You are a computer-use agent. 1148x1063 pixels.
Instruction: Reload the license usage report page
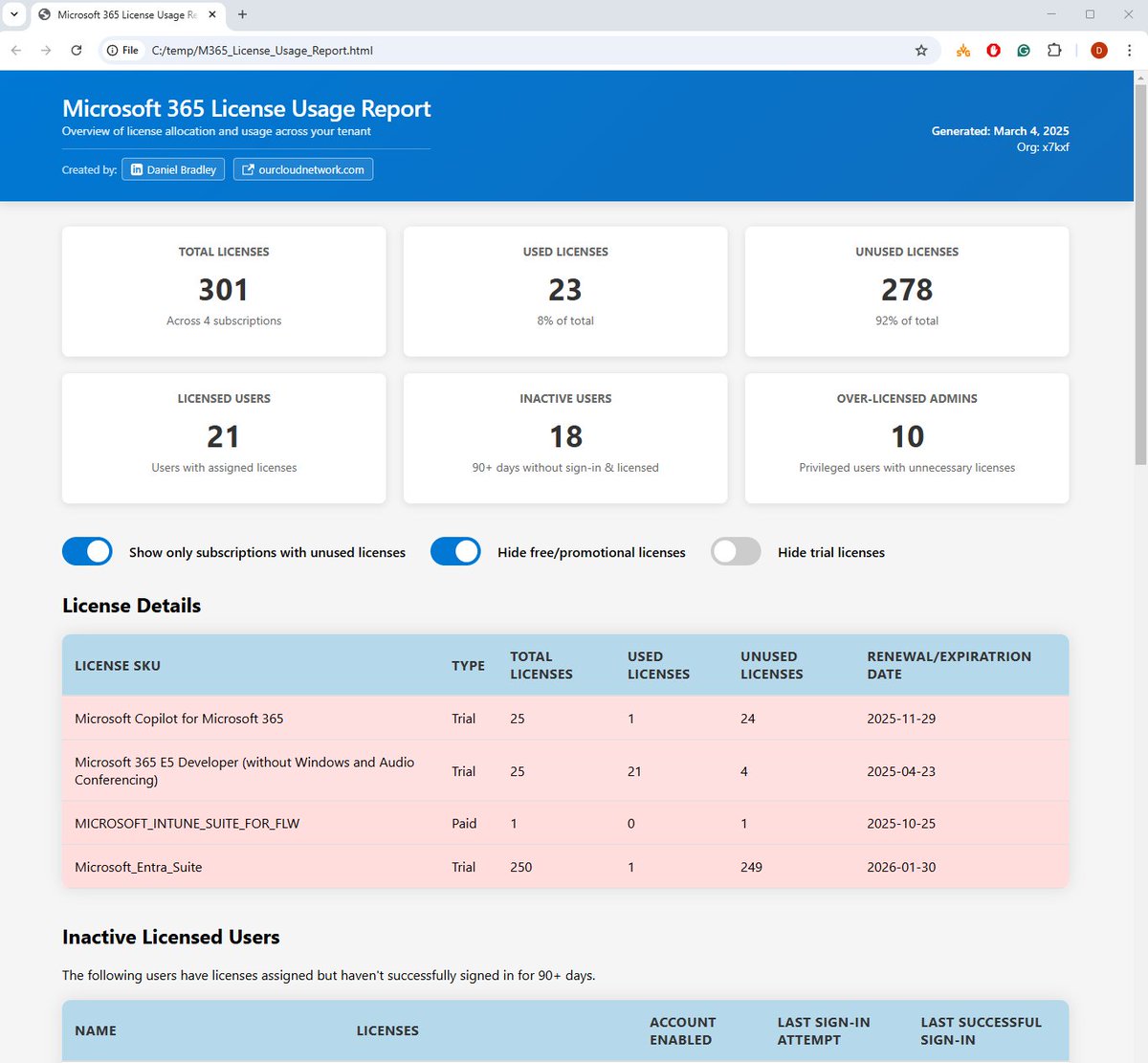pyautogui.click(x=77, y=50)
